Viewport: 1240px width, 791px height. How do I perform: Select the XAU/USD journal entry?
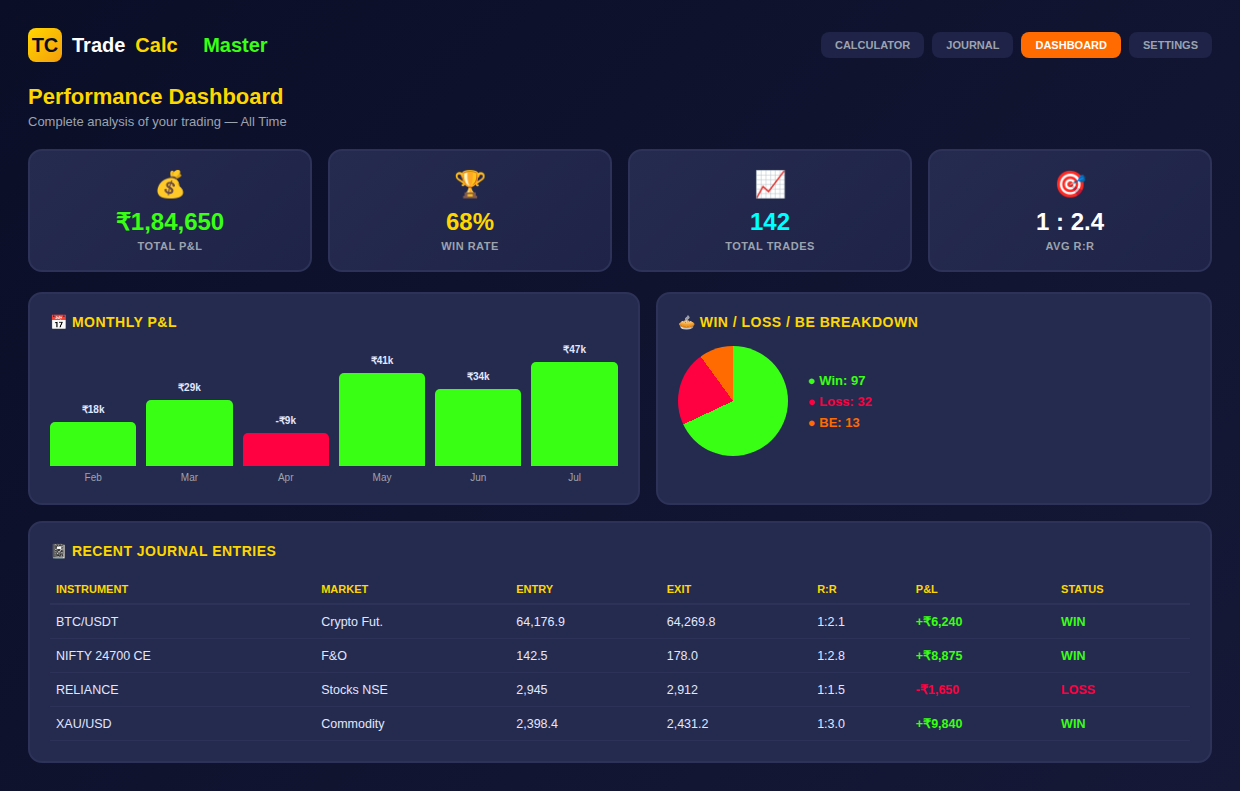620,724
